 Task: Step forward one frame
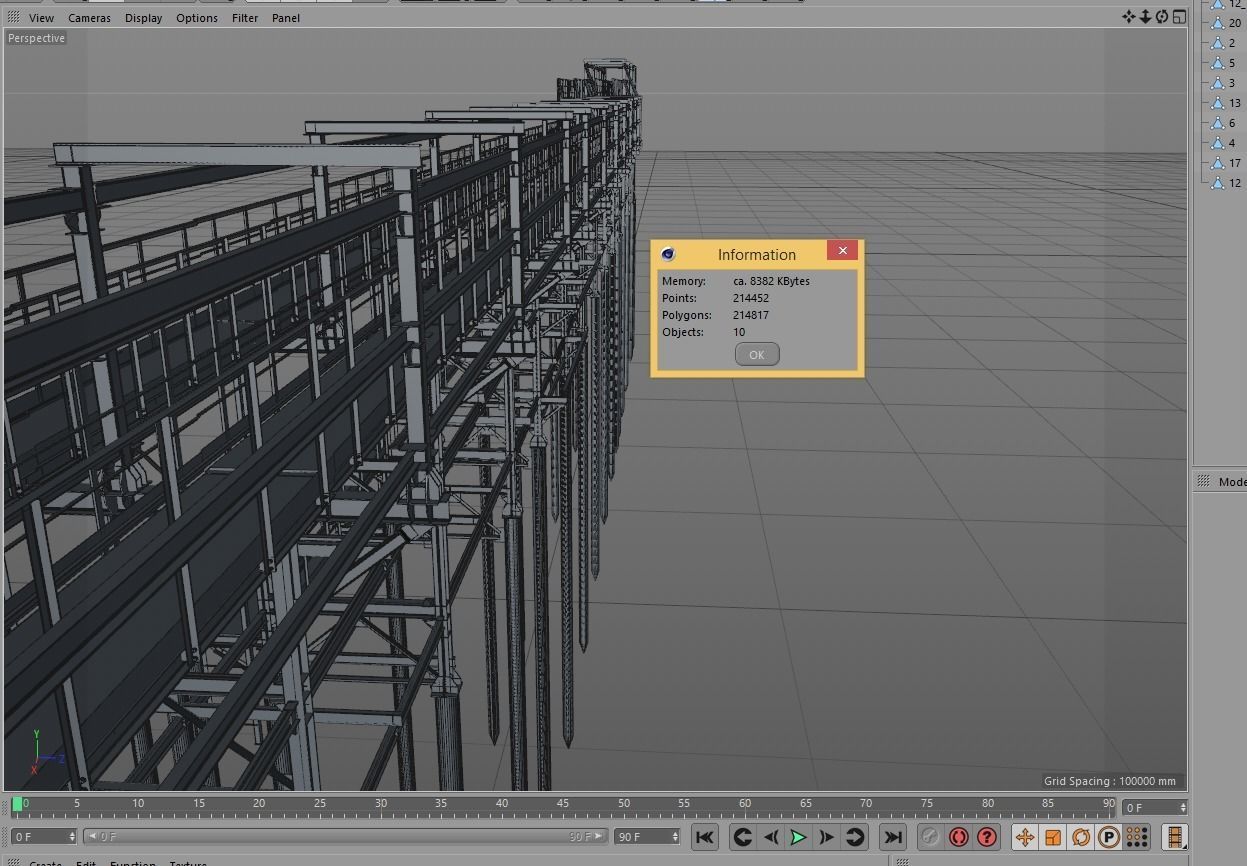tap(826, 837)
